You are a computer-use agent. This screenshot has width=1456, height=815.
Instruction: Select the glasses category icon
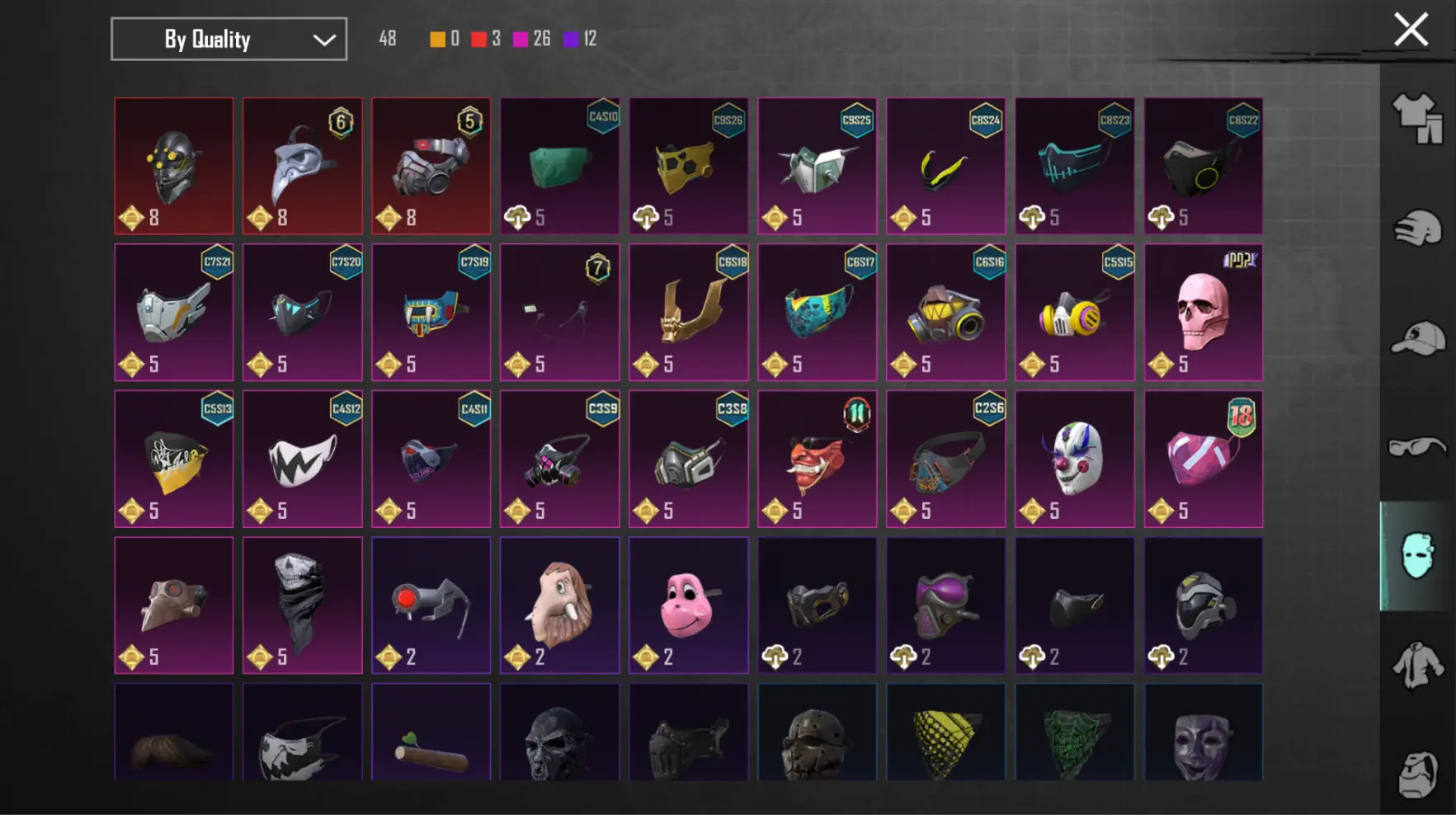tap(1417, 447)
